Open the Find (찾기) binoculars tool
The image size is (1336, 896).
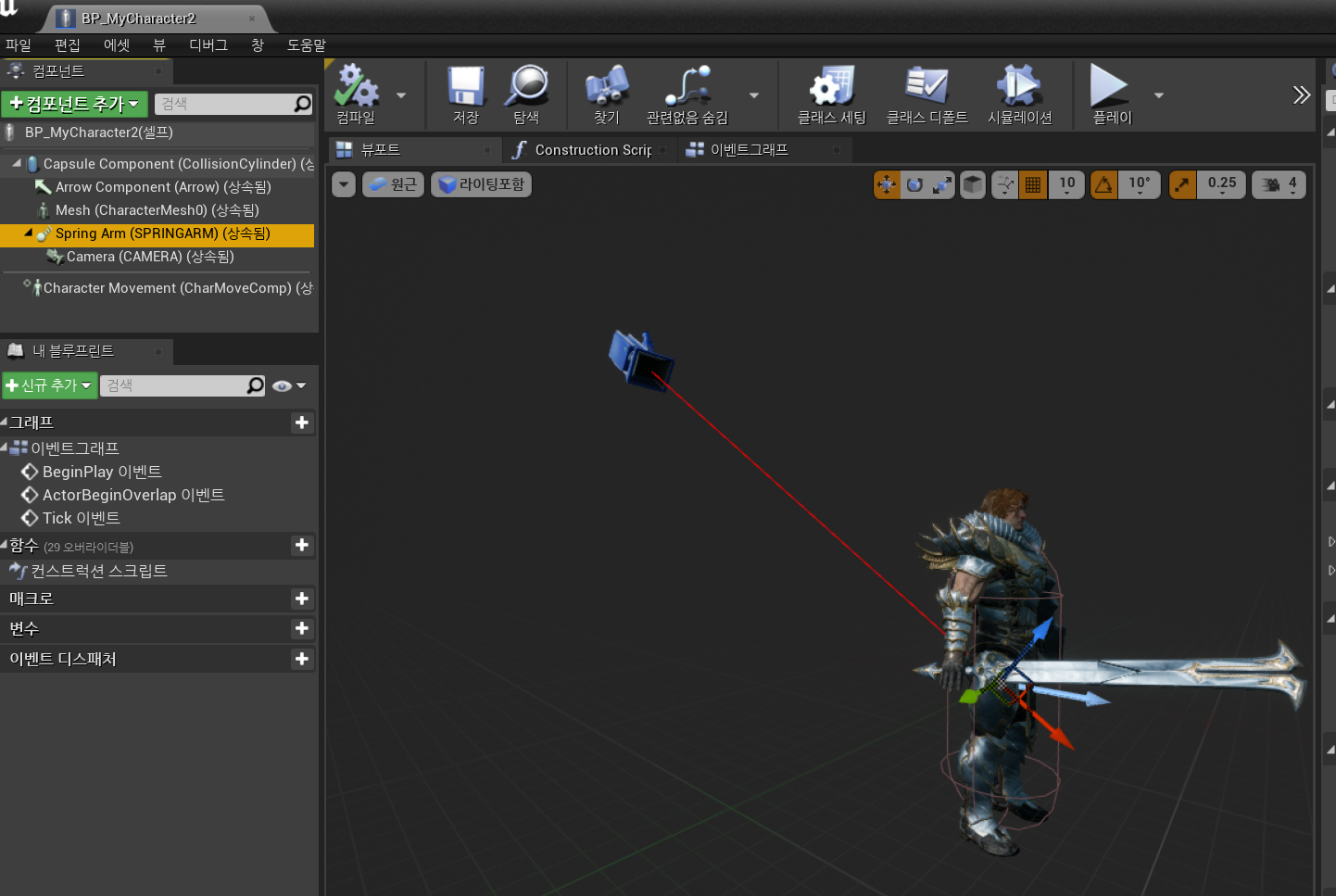click(607, 86)
